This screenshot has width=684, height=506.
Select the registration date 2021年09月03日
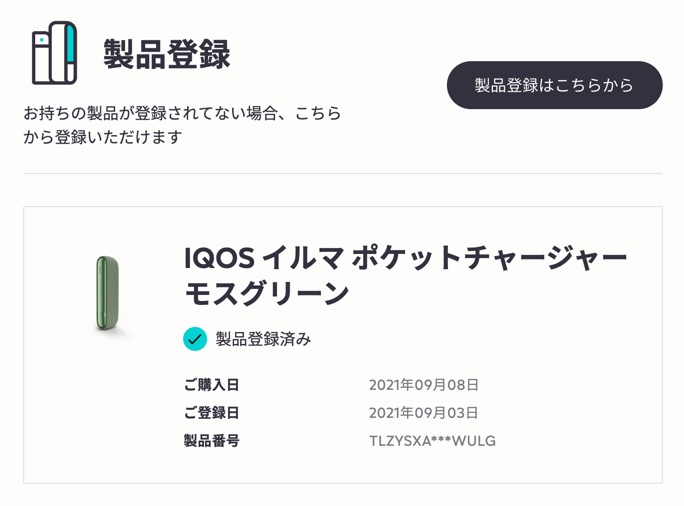tap(424, 413)
